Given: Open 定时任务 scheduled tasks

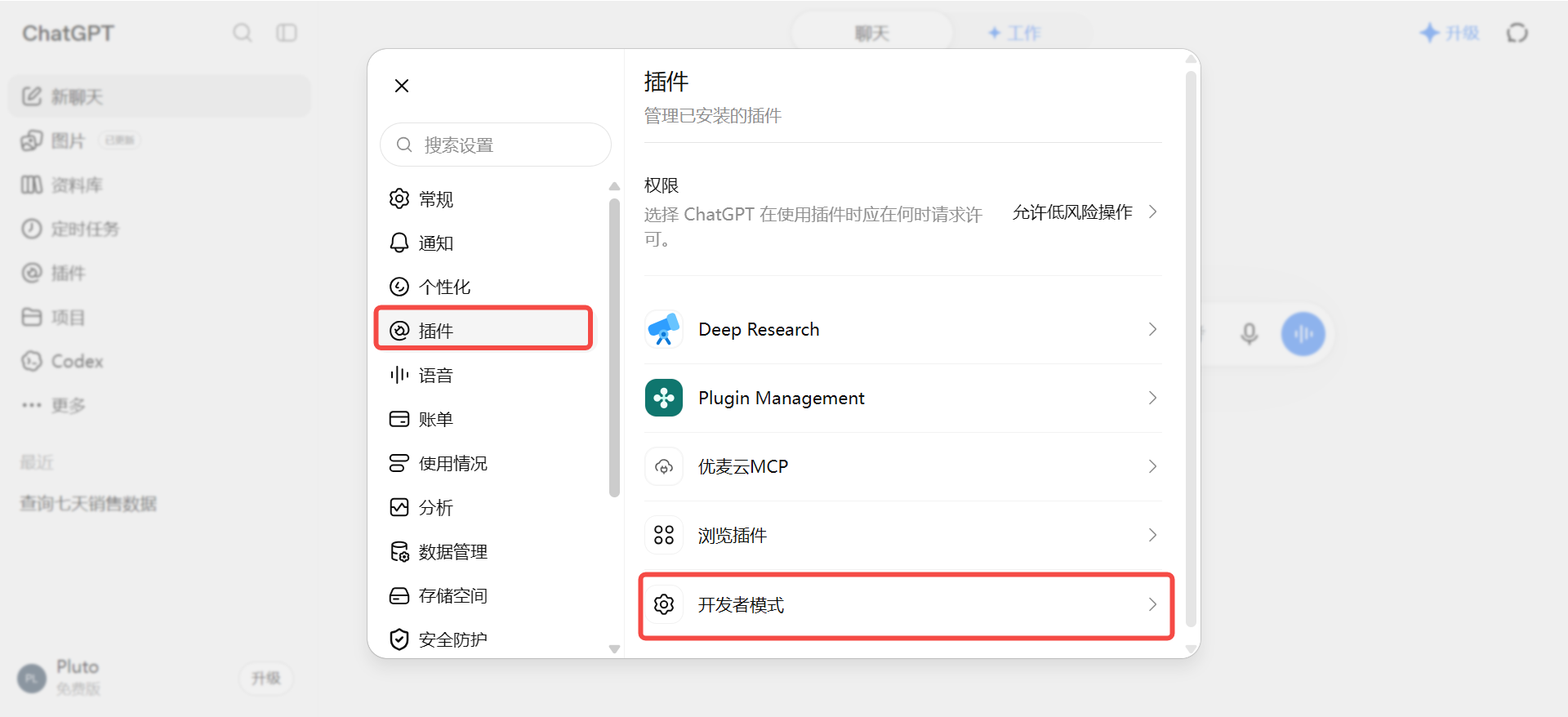Looking at the screenshot, I should click(x=159, y=229).
